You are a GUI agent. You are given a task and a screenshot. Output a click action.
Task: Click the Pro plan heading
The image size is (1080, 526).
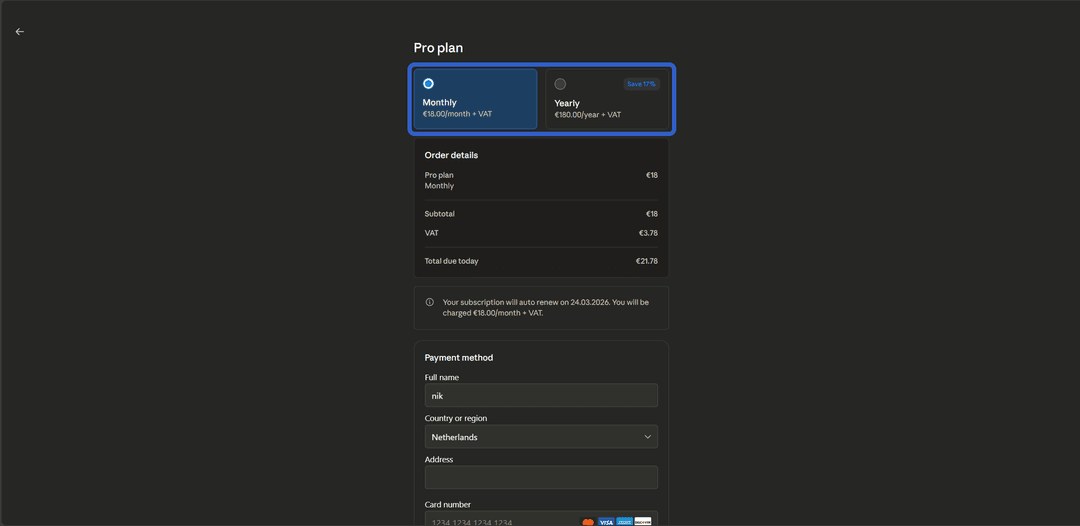pyautogui.click(x=438, y=48)
